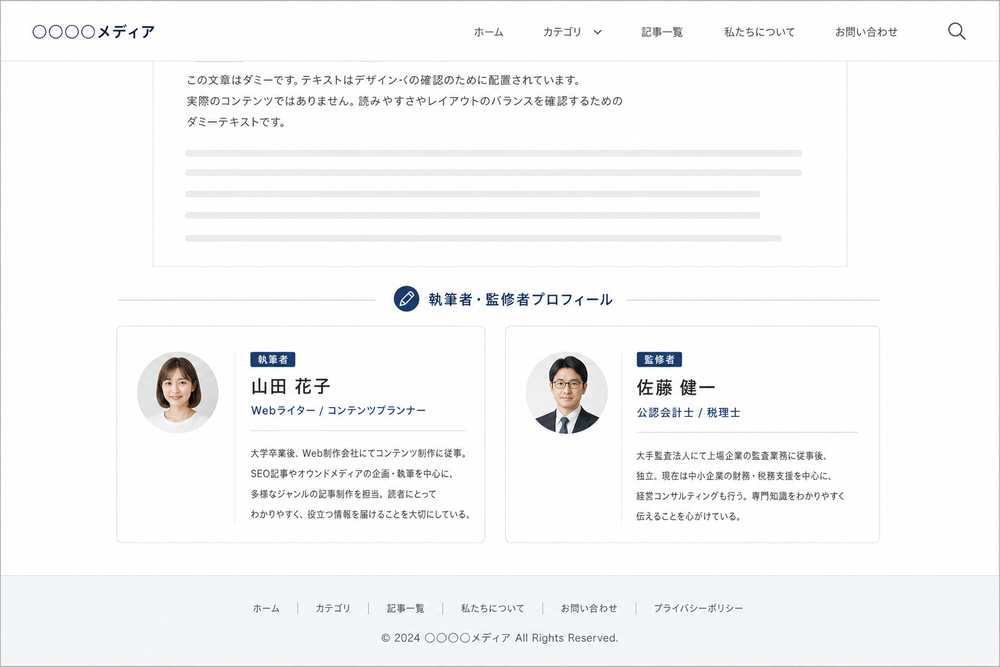Screen dimensions: 1000x667
Task: Click the bio line starting 大手監査法人にて
Action: pos(732,456)
